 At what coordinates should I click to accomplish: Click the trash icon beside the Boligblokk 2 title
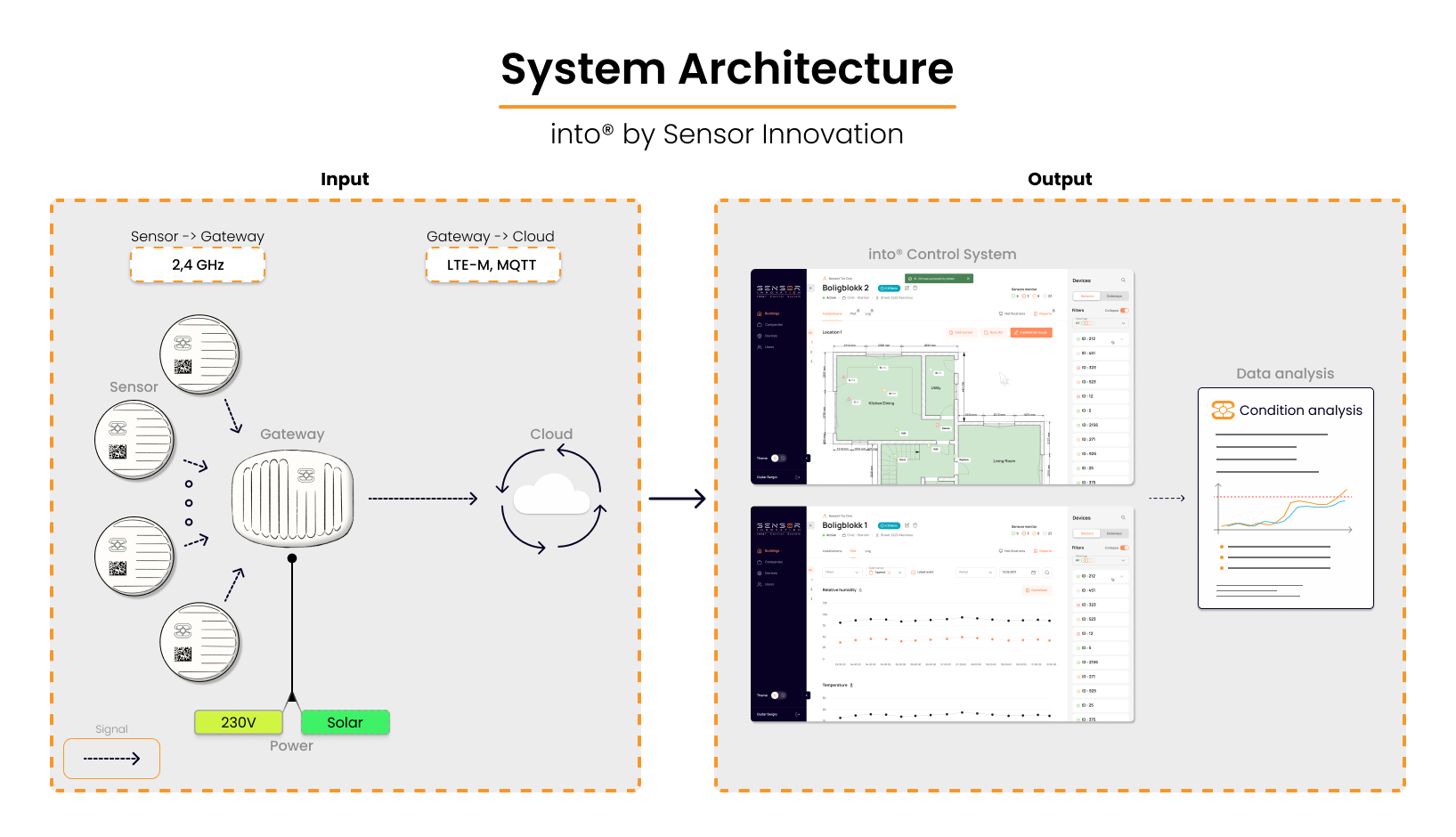[x=915, y=288]
